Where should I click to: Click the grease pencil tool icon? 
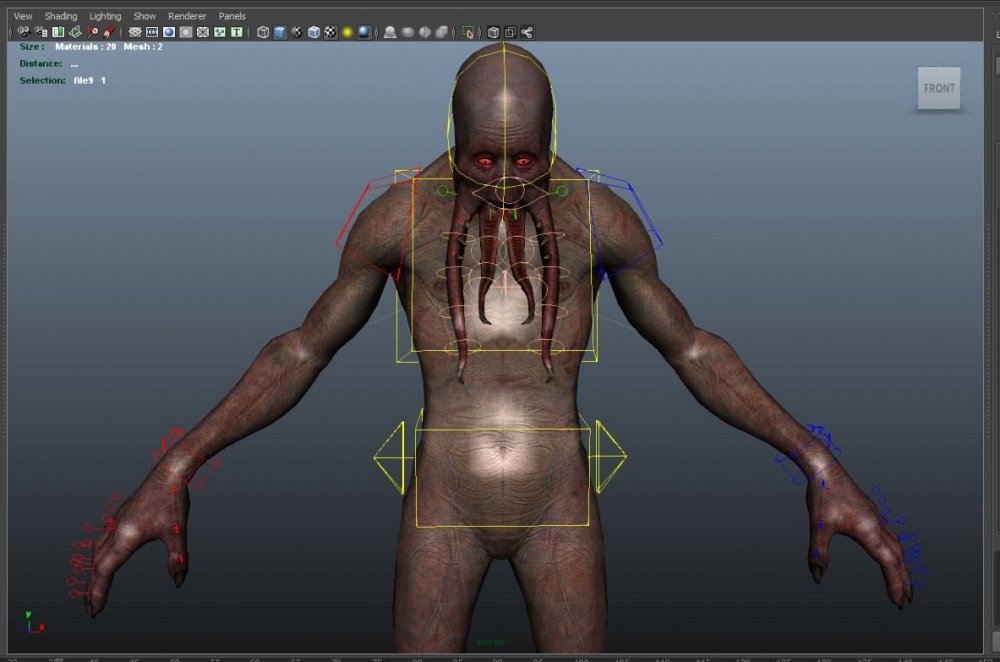tap(109, 32)
